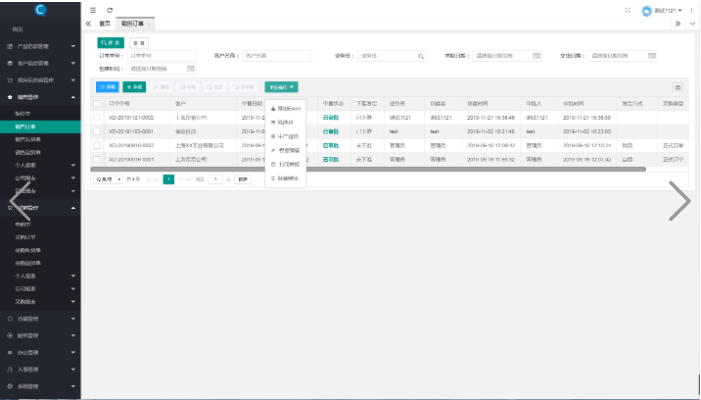Click 产品信息管理 grid icon in sidebar
The height and width of the screenshot is (400, 701).
10,46
